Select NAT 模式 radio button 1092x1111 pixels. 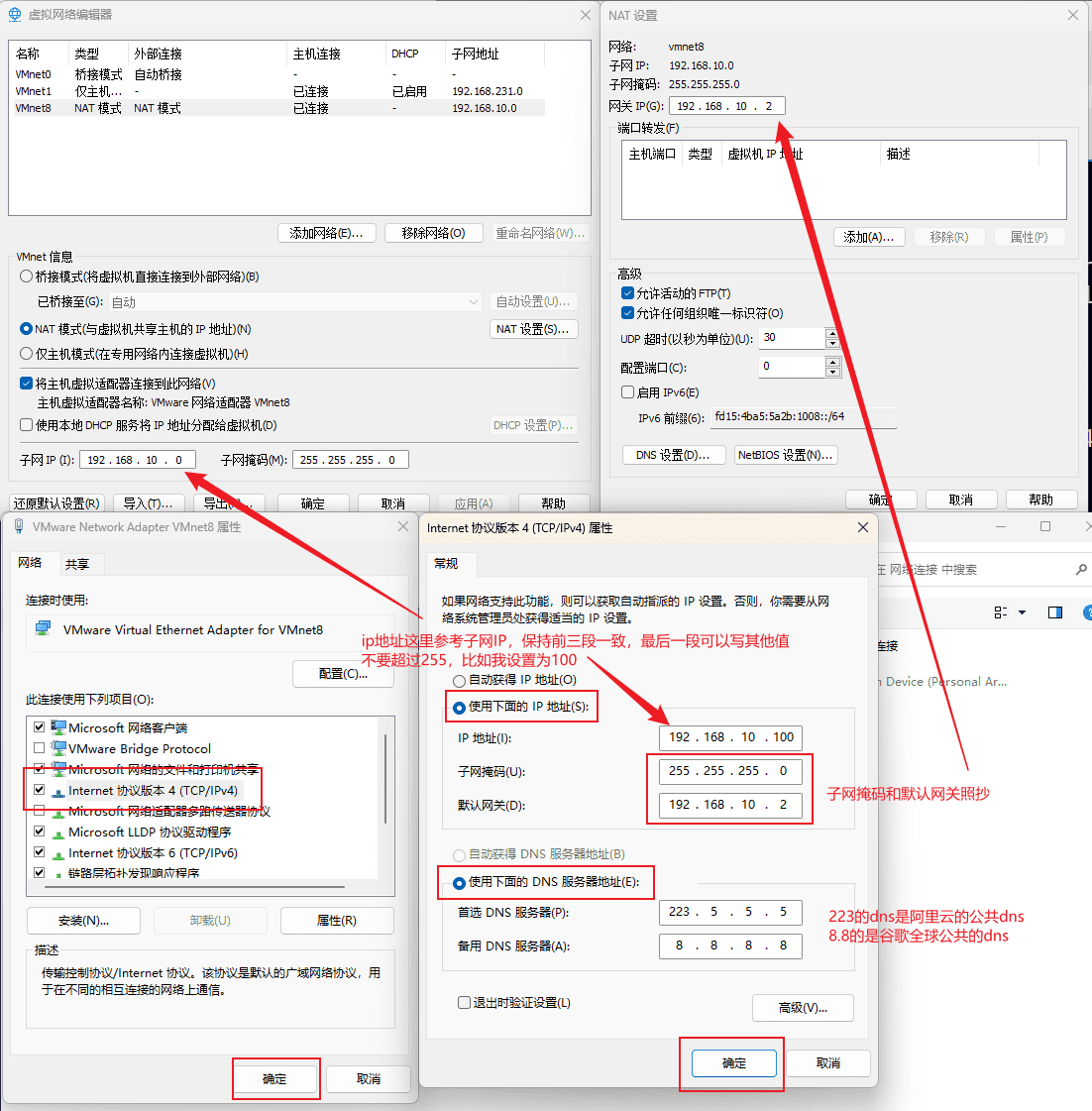click(x=26, y=329)
